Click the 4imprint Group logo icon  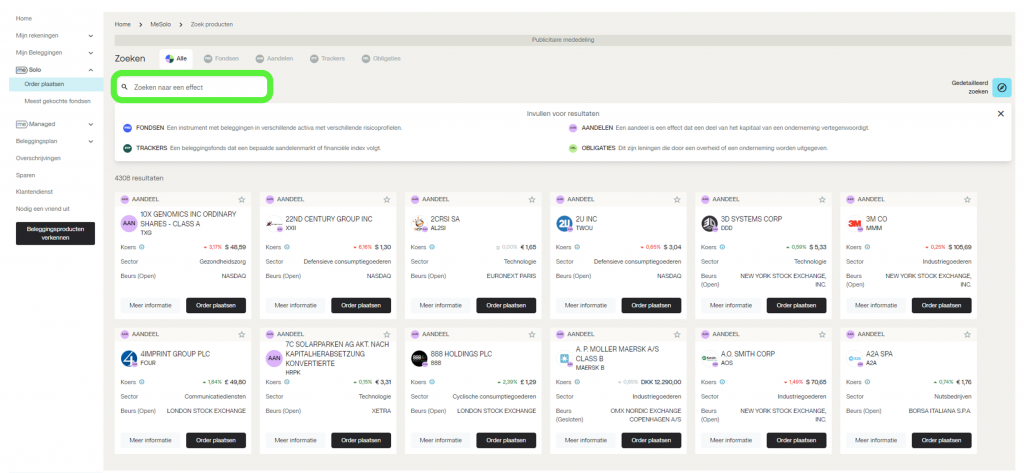(129, 358)
